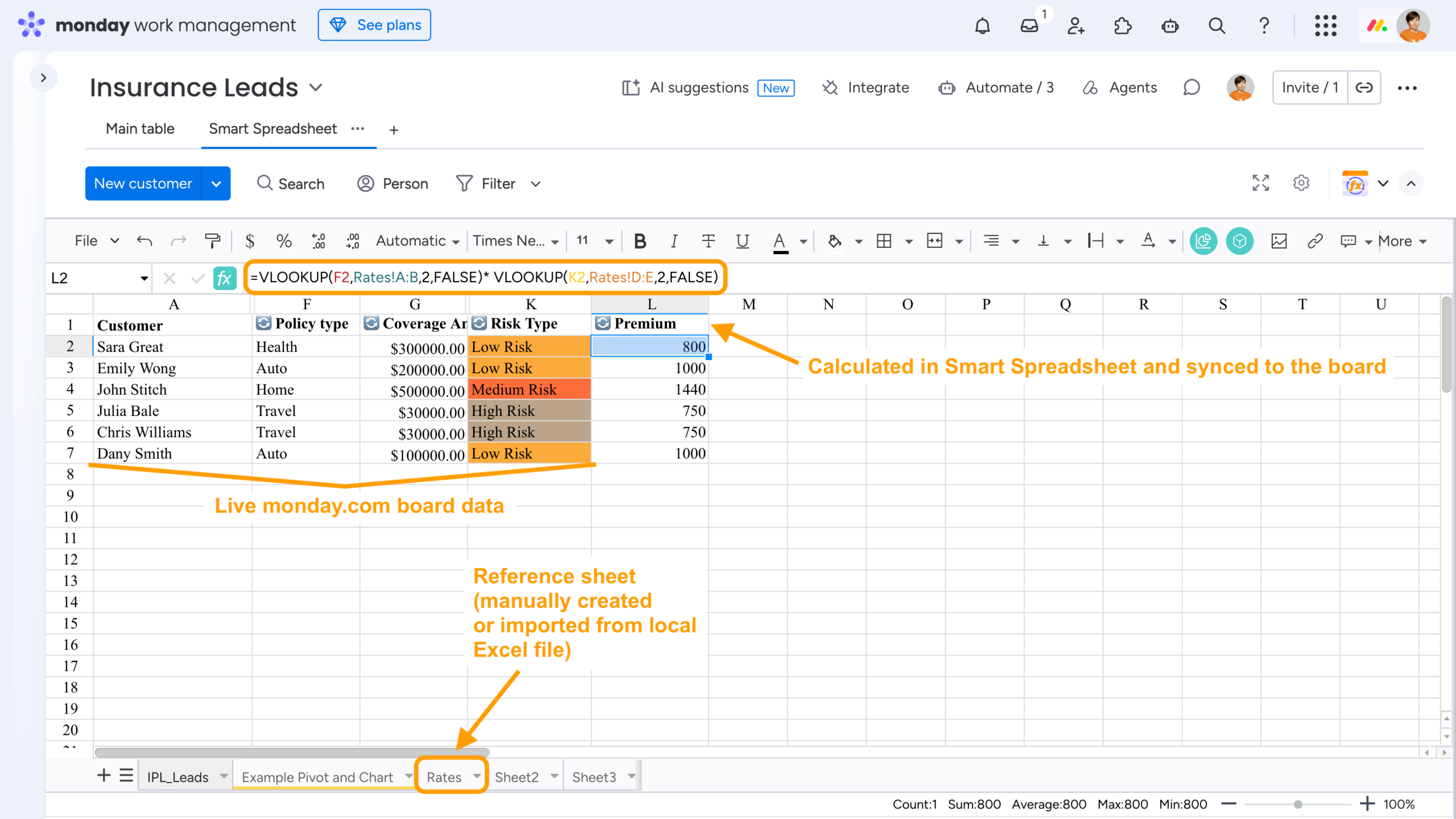This screenshot has height=819, width=1456.
Task: Open the Times New Roman font dropdown
Action: pos(515,241)
